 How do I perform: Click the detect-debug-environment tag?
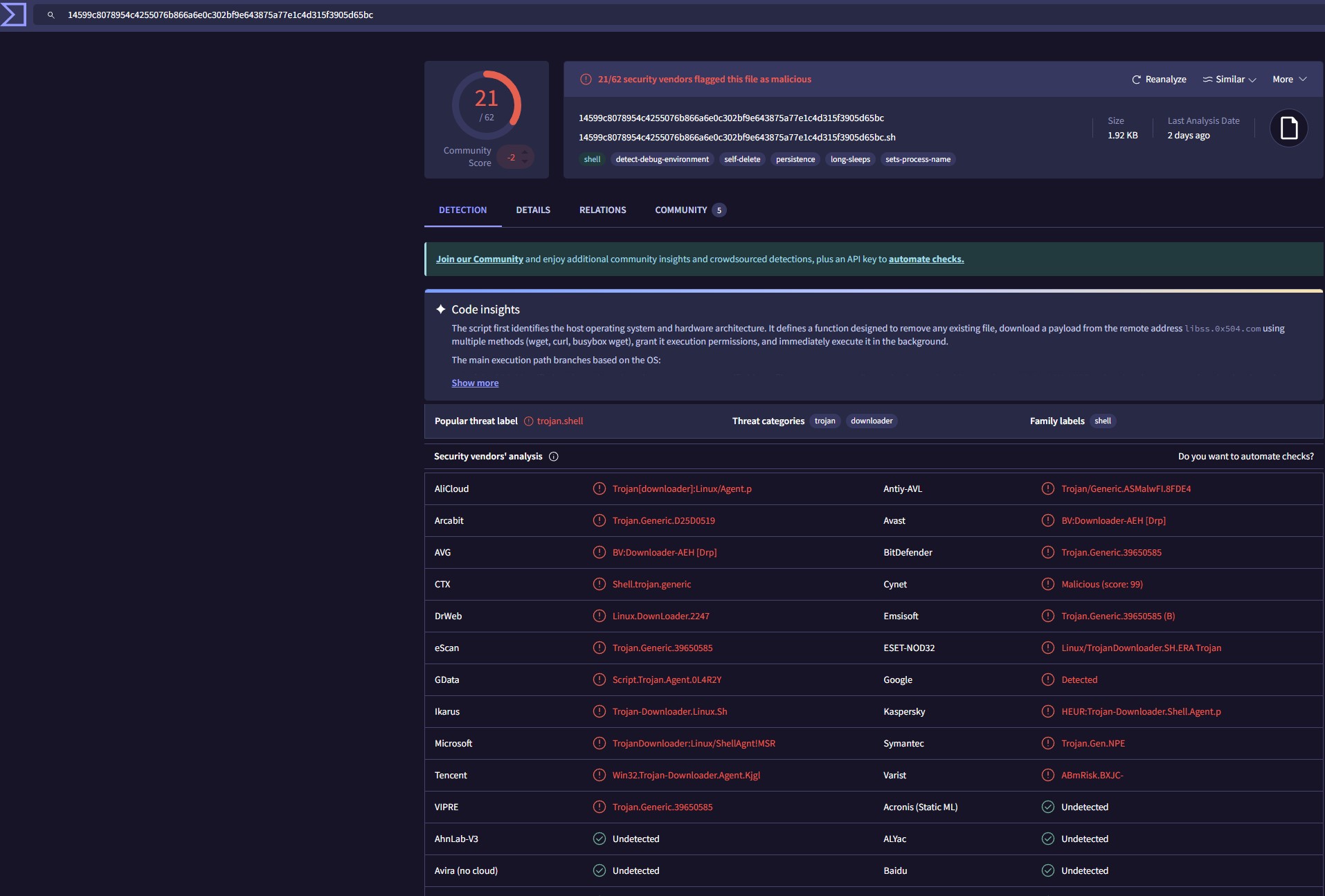[662, 160]
